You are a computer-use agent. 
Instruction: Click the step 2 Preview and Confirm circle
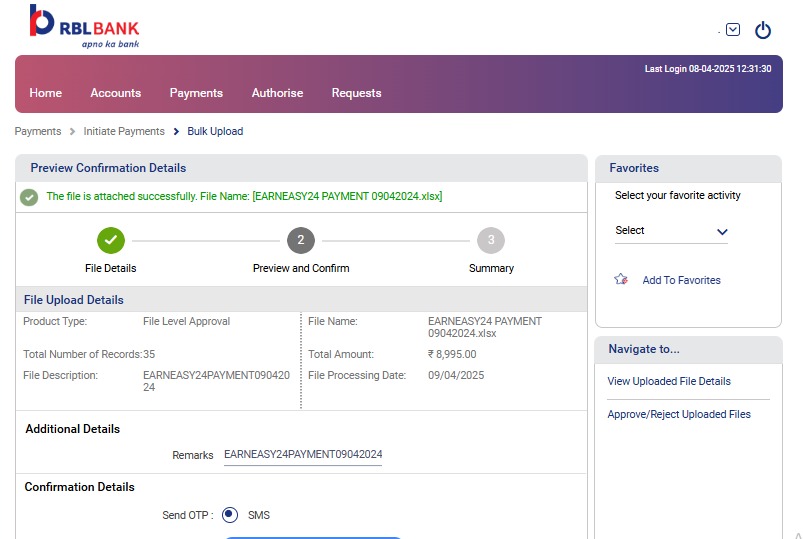[x=301, y=240]
